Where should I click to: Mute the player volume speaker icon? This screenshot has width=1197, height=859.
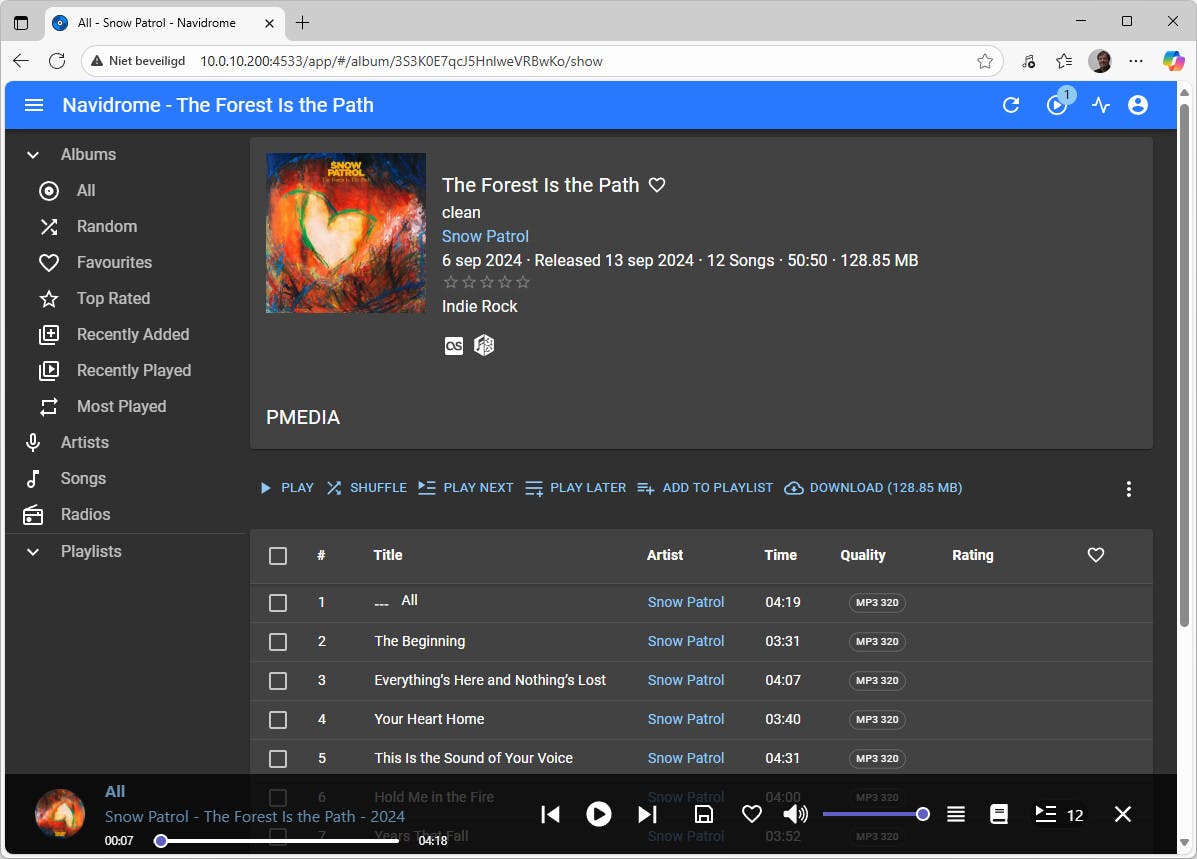click(x=795, y=815)
